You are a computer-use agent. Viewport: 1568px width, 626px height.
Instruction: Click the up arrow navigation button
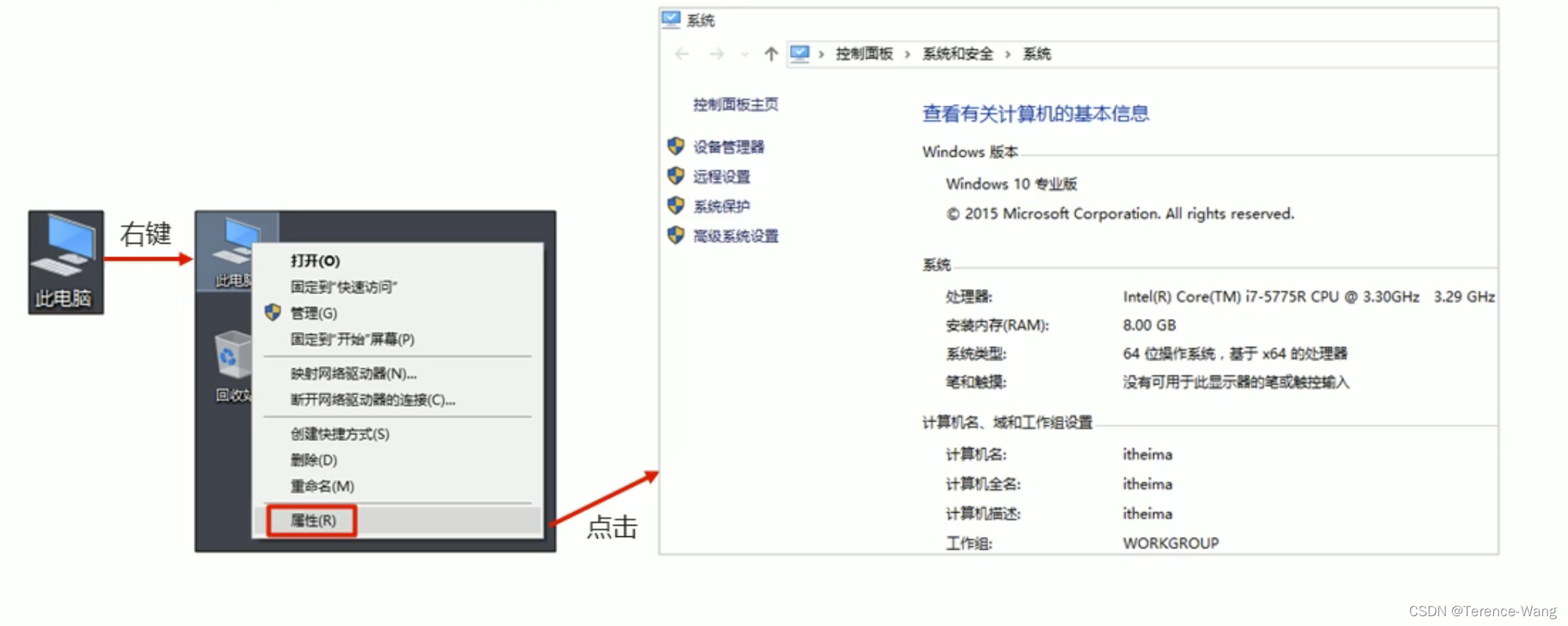(770, 54)
